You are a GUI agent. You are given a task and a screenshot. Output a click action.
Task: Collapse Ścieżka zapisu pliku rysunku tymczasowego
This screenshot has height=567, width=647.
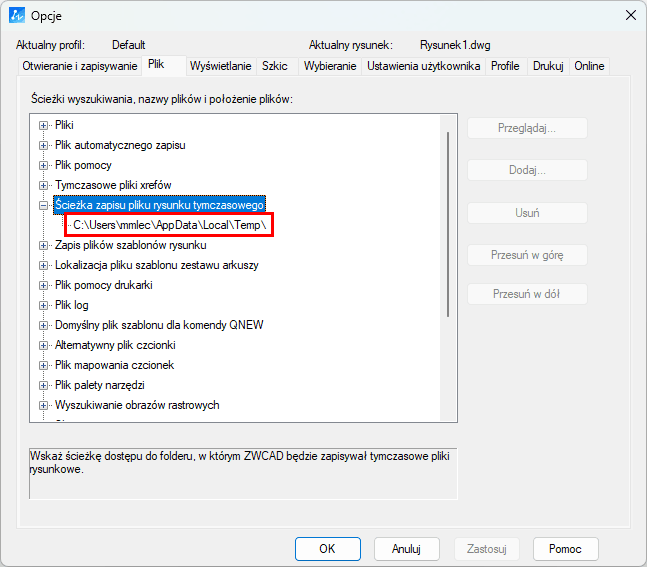(x=43, y=205)
